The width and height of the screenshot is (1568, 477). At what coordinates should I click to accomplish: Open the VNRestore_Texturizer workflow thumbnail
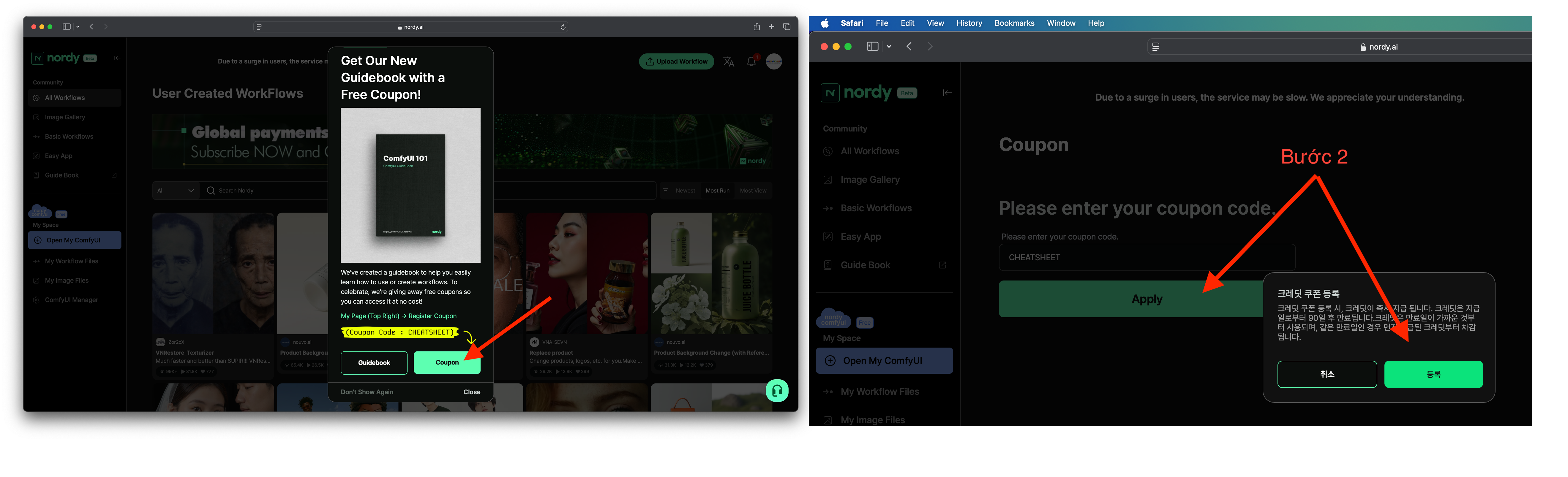pyautogui.click(x=213, y=273)
